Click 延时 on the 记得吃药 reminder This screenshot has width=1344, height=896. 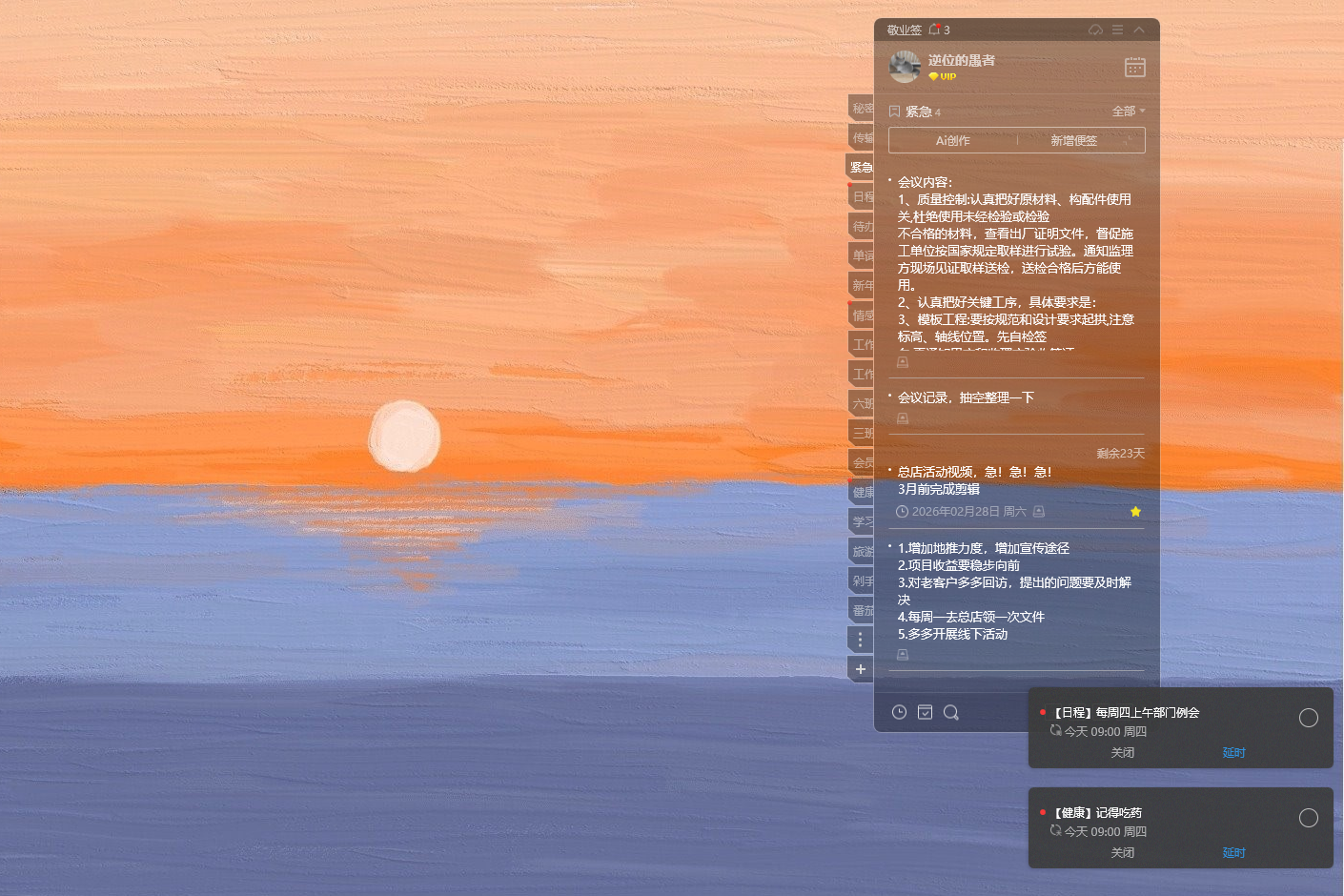pyautogui.click(x=1233, y=852)
